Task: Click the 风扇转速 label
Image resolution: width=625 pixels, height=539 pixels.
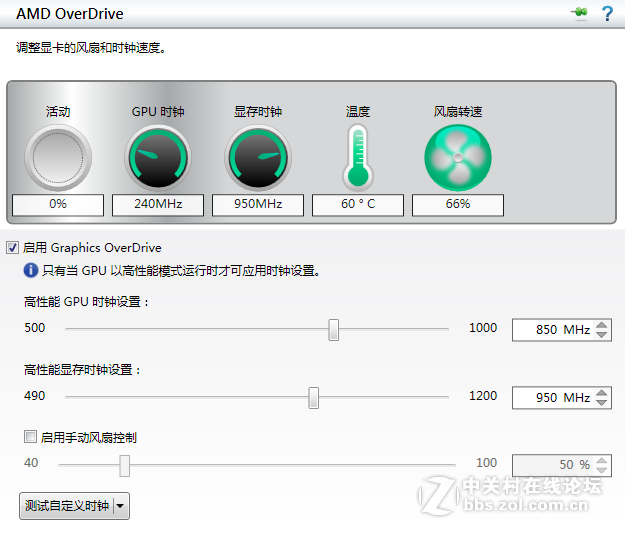Action: pos(458,111)
